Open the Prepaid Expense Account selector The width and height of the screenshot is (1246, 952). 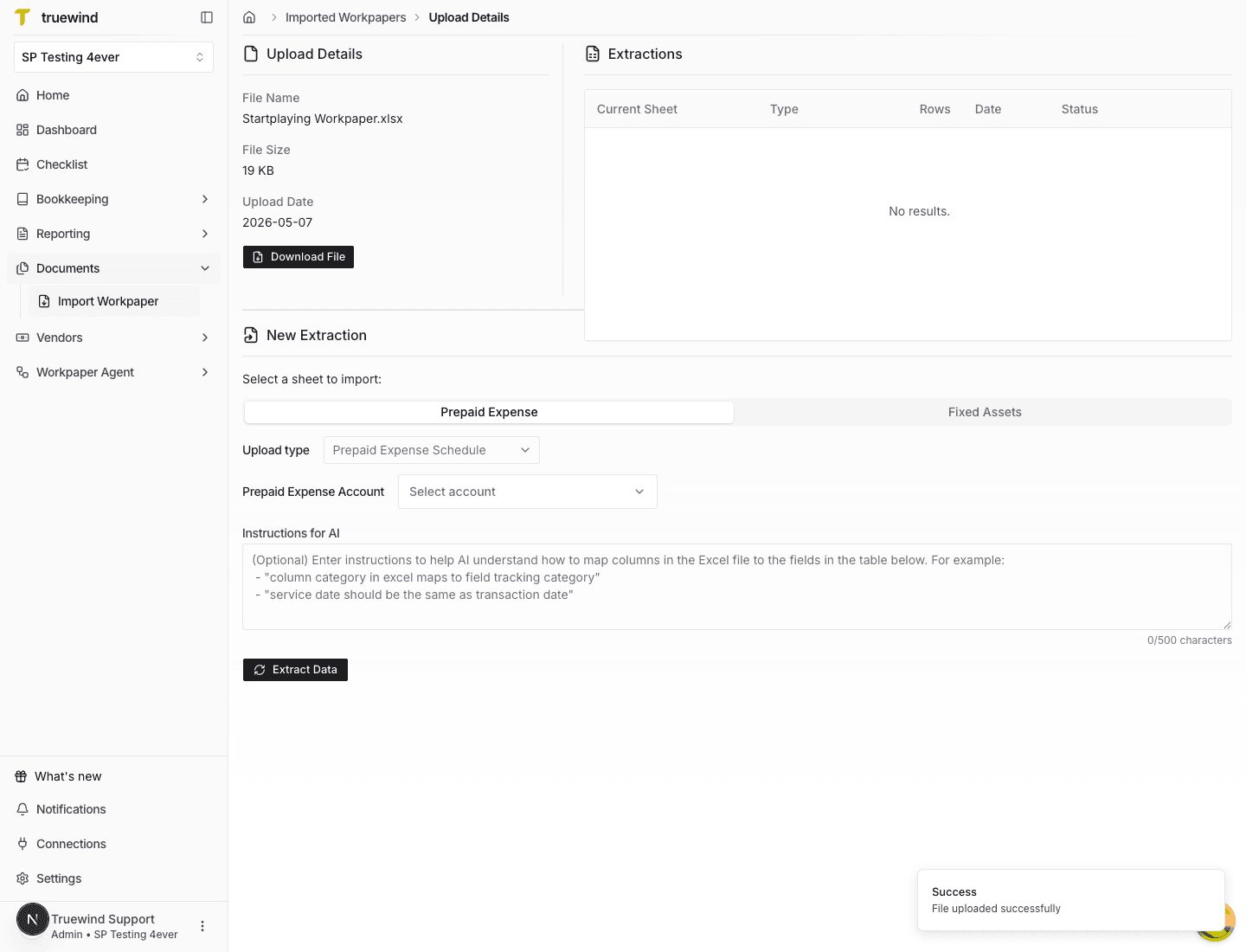pos(528,492)
